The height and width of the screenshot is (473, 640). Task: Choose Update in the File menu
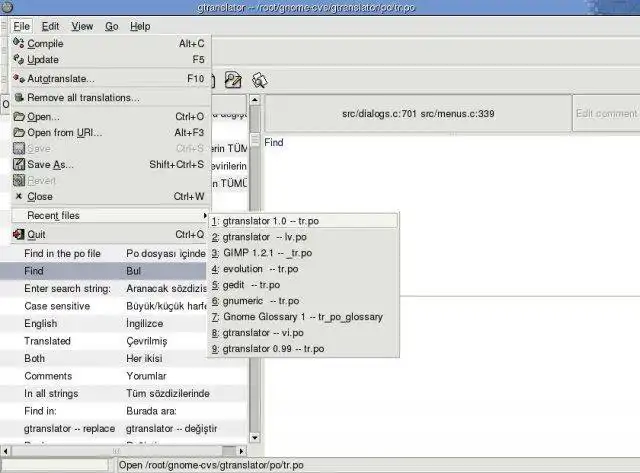(x=110, y=60)
